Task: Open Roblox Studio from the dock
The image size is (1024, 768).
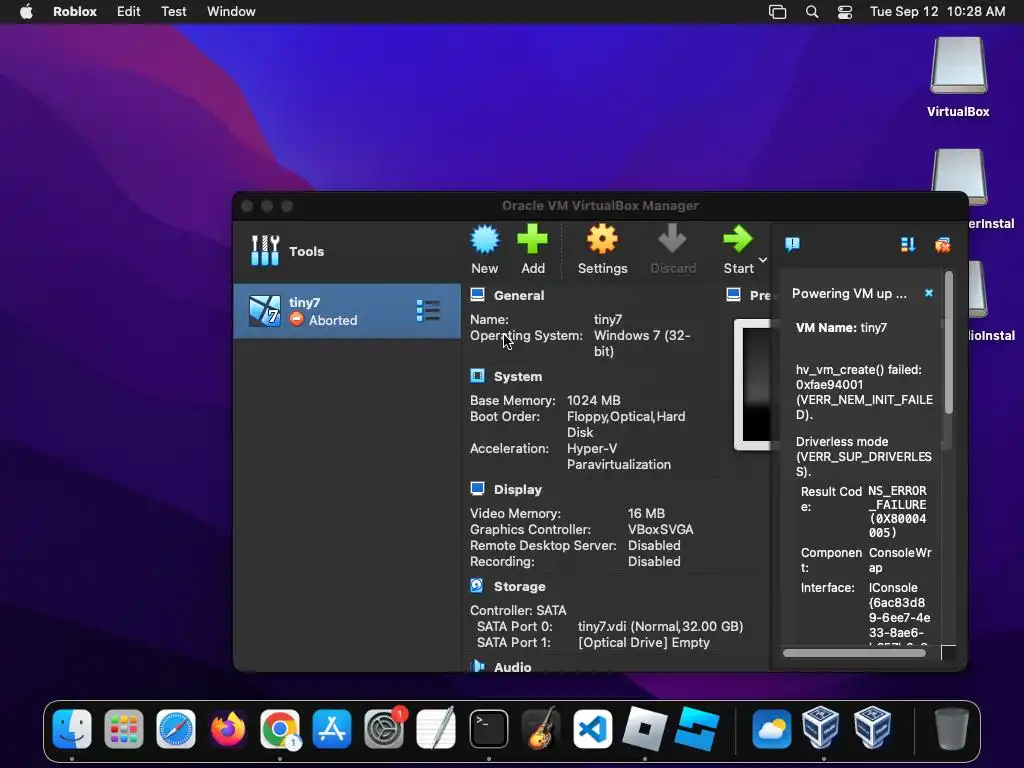Action: click(x=697, y=728)
